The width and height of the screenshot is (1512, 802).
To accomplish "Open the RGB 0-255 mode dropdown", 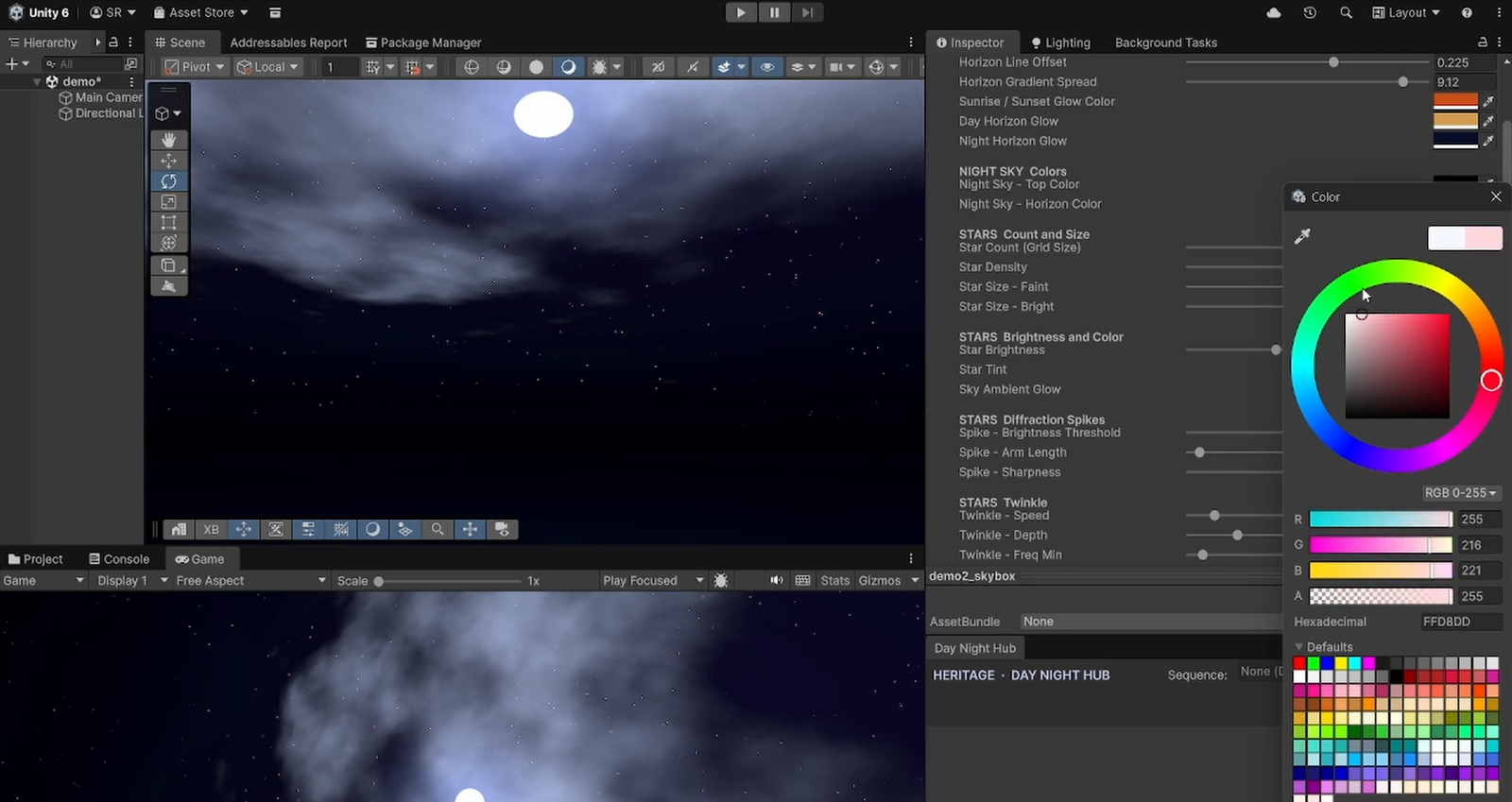I will [1460, 493].
